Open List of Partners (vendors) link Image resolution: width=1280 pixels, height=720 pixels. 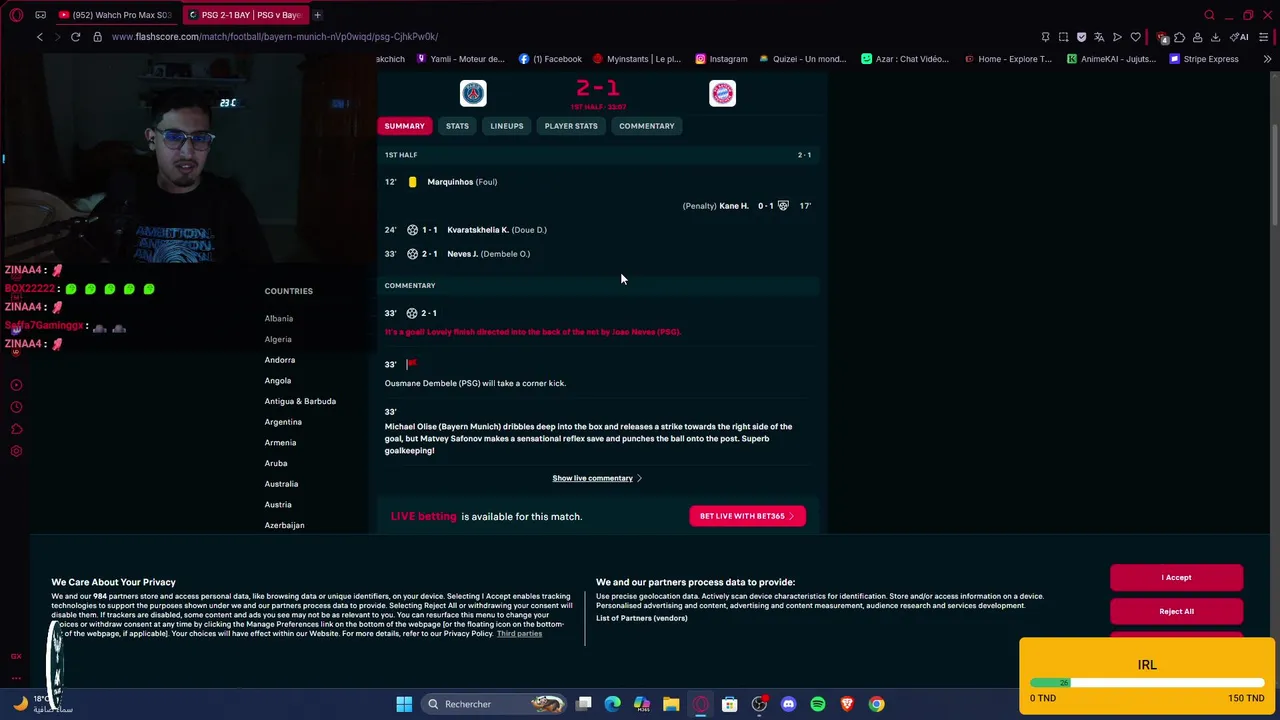641,618
